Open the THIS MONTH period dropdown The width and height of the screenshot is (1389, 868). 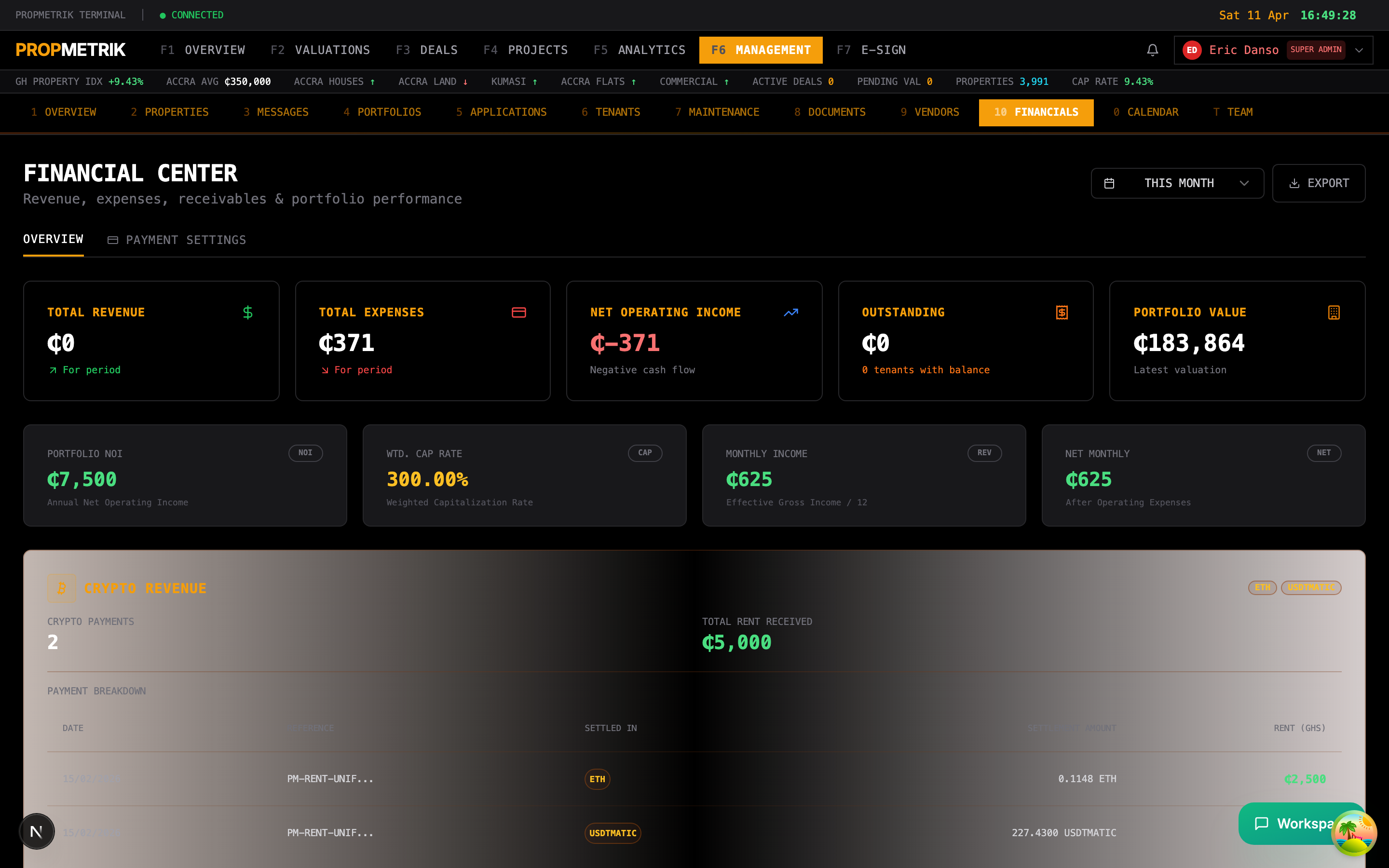(x=1177, y=183)
